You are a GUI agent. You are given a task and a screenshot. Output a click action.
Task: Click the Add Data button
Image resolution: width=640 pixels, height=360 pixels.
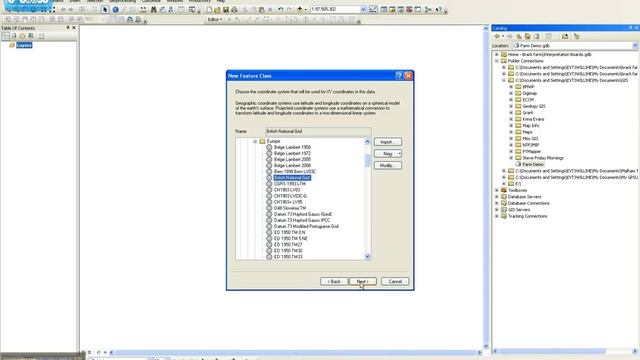point(300,9)
